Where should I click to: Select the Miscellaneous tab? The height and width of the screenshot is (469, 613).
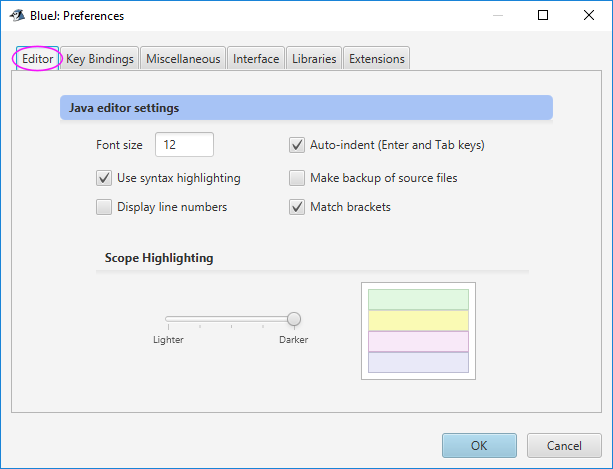pos(183,59)
